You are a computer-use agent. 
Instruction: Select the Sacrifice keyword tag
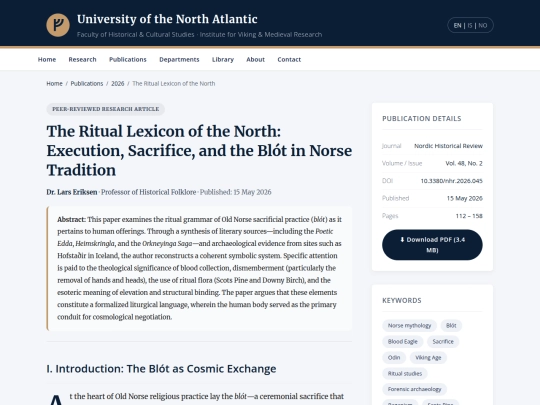point(443,341)
